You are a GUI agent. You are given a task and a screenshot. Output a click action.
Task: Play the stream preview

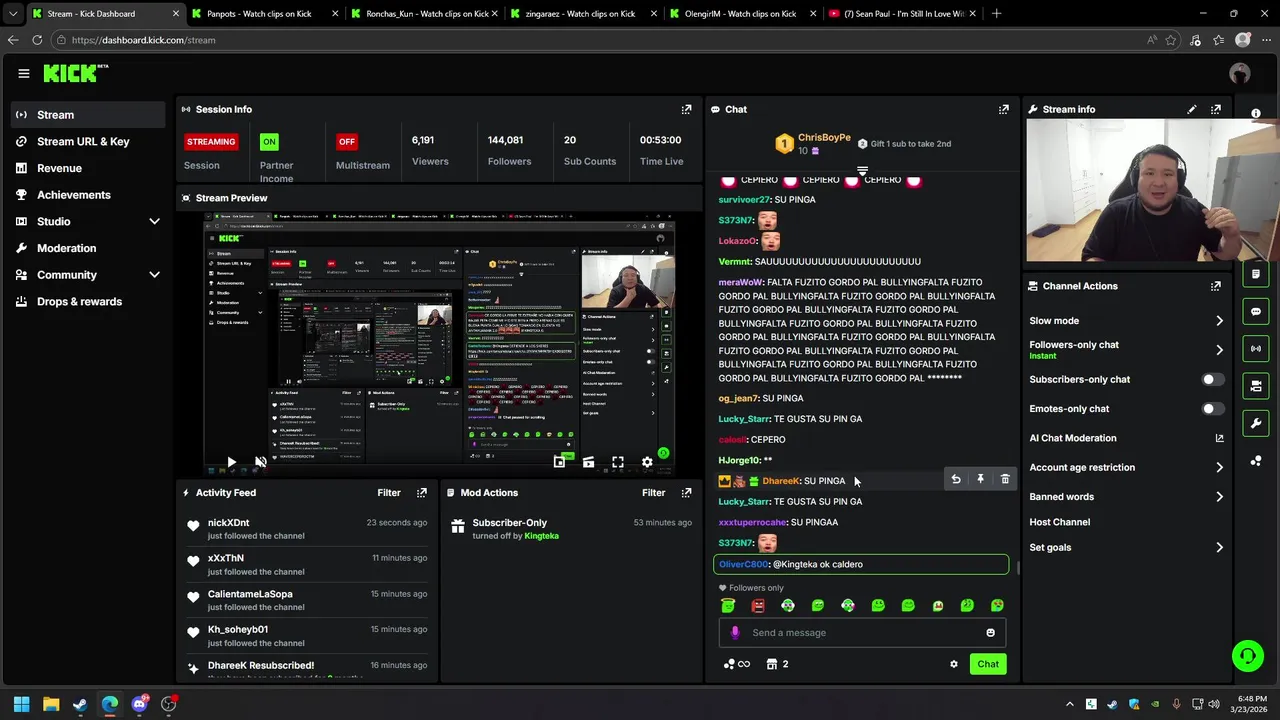click(x=231, y=462)
